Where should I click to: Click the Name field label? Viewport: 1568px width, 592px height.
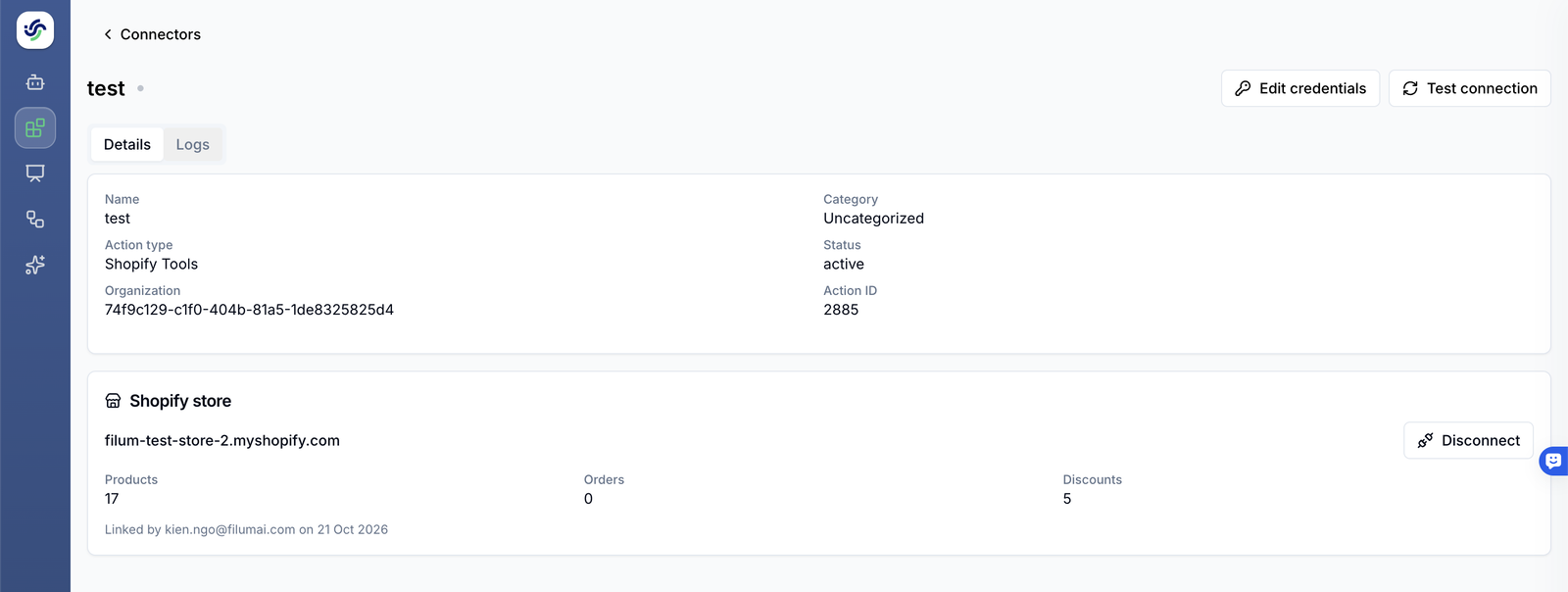[x=122, y=199]
